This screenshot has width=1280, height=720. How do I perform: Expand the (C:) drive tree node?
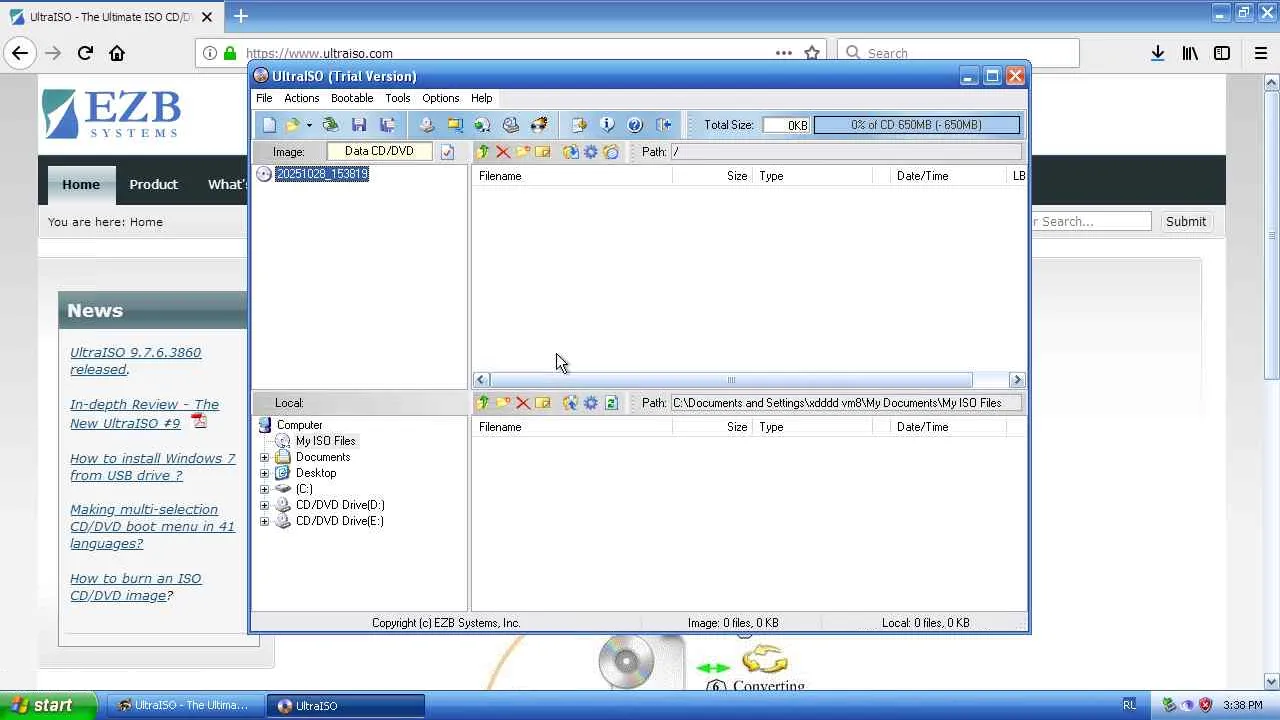coord(264,489)
